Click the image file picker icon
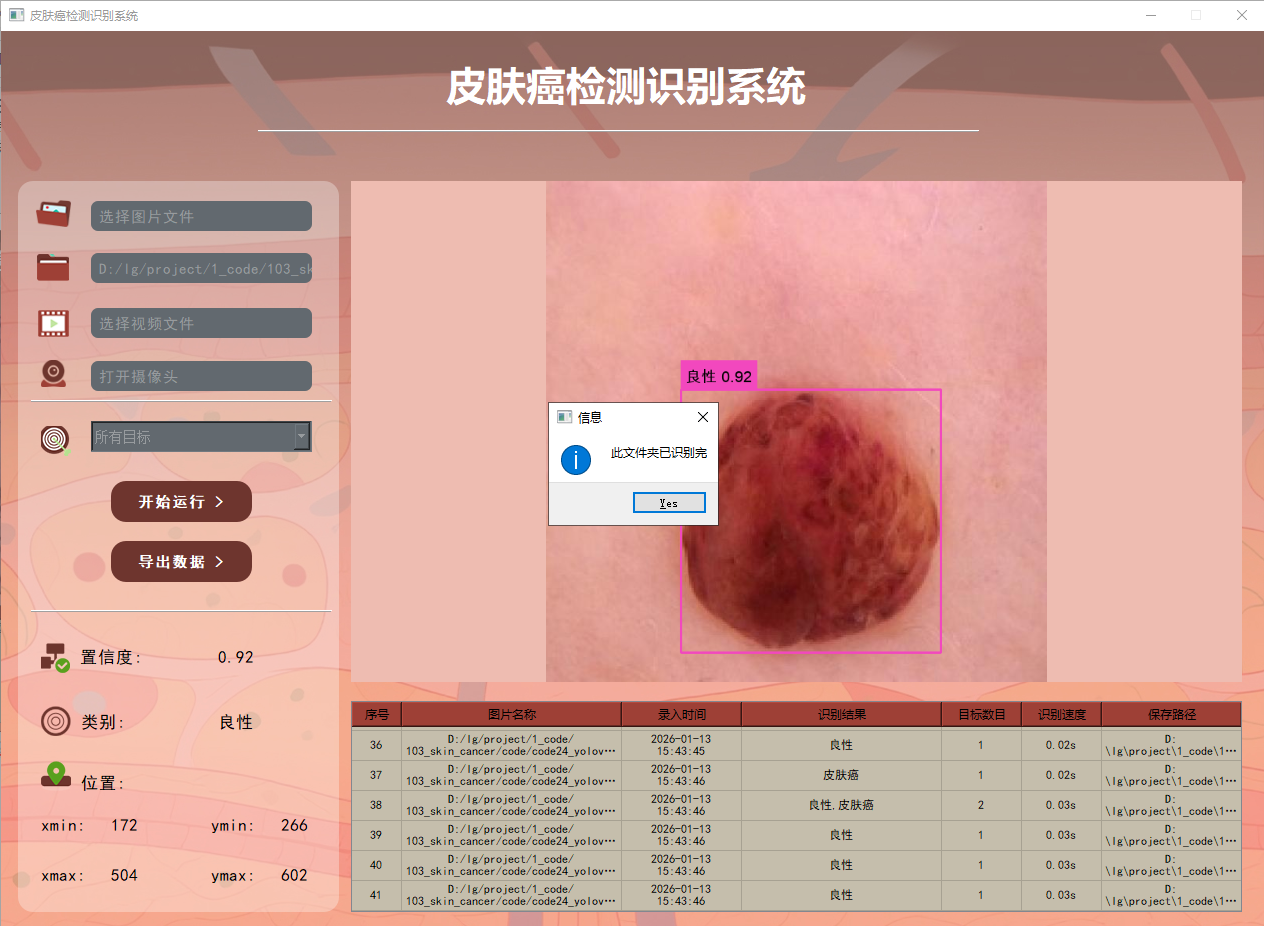Image resolution: width=1264 pixels, height=926 pixels. coord(54,214)
